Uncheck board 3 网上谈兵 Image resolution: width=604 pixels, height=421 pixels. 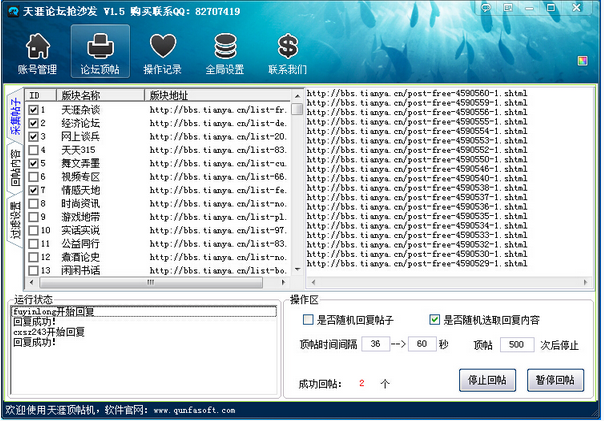[x=34, y=137]
